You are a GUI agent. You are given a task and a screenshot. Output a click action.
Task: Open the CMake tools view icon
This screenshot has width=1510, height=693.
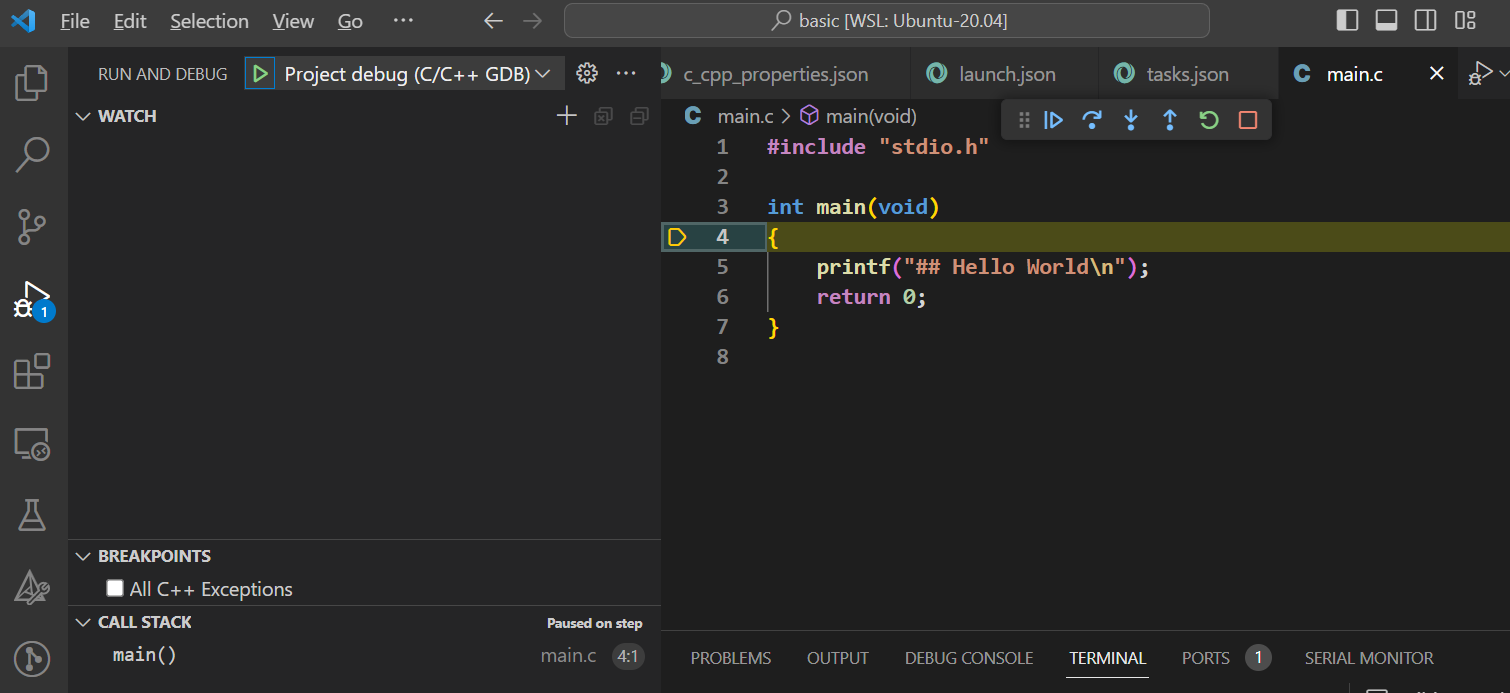pyautogui.click(x=33, y=587)
